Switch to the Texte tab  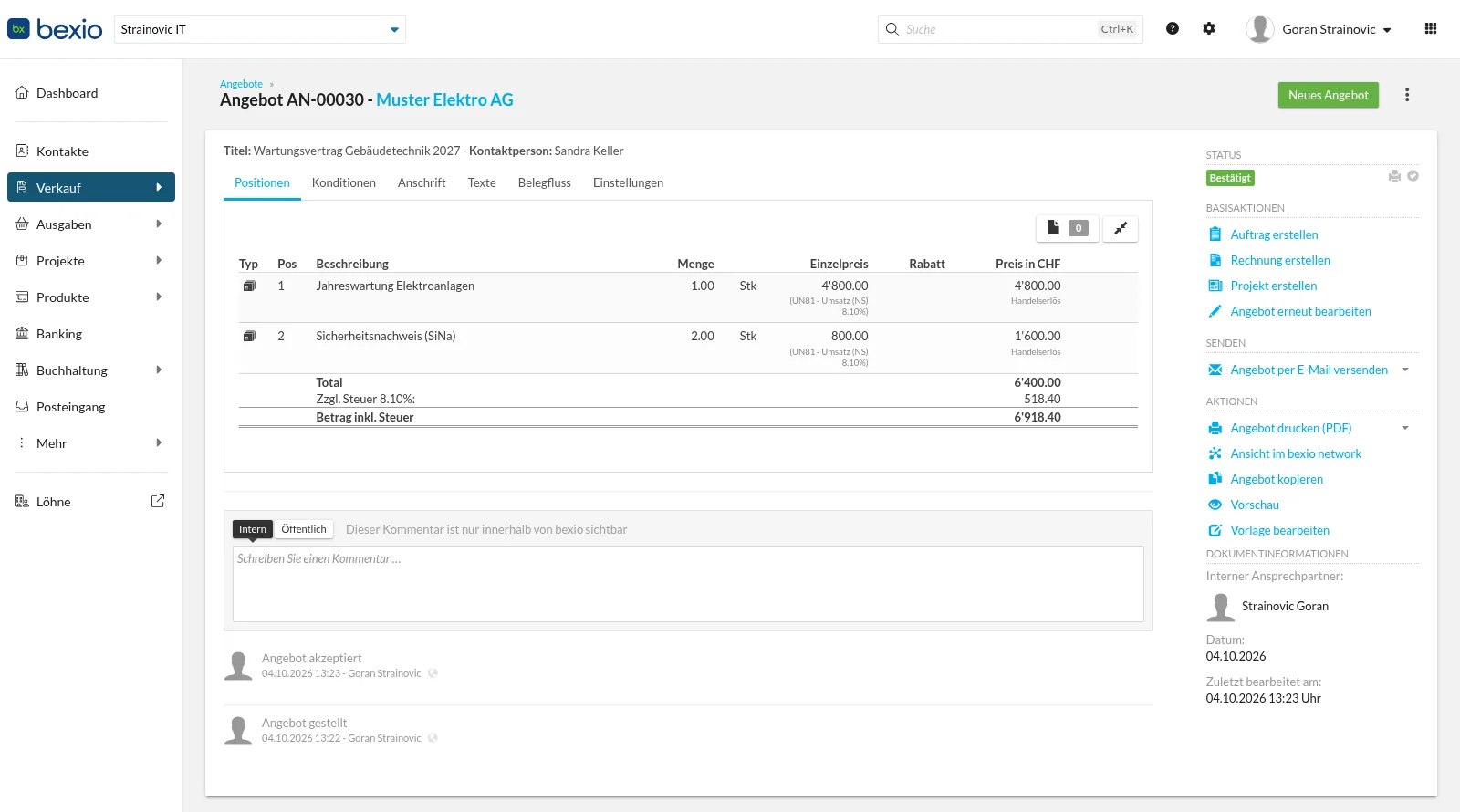[x=482, y=182]
